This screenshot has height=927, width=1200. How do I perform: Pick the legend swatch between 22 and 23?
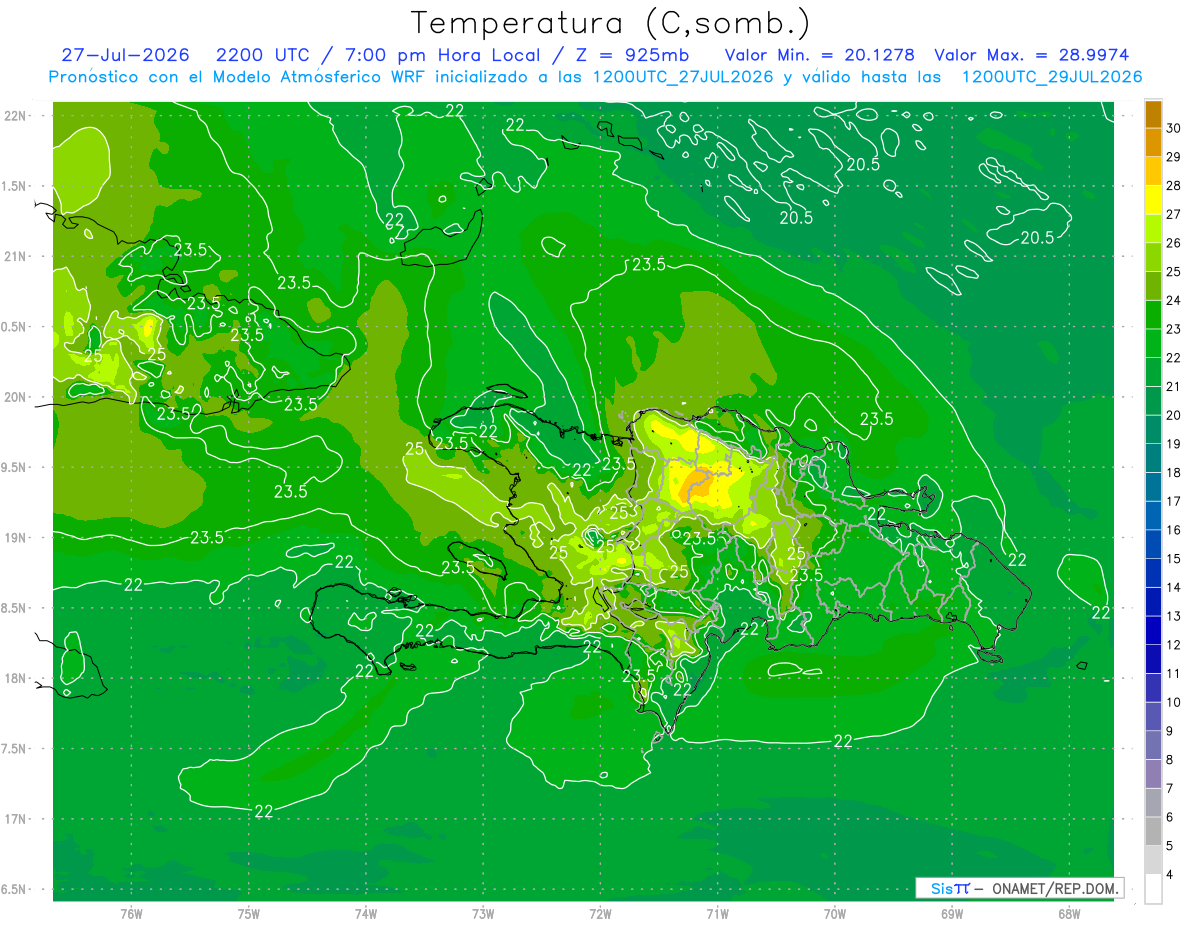coord(1153,343)
